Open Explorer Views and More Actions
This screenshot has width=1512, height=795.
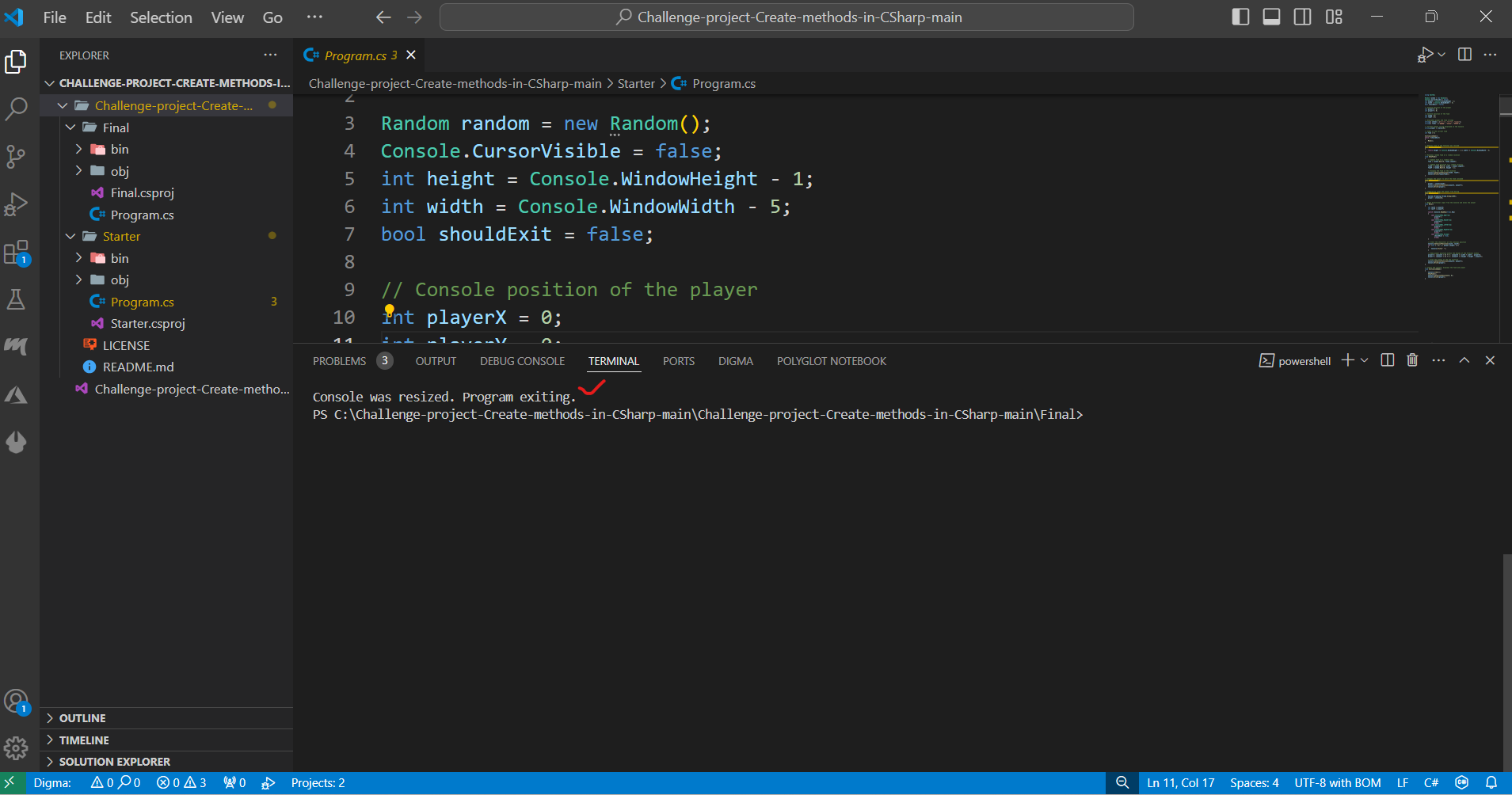(270, 55)
